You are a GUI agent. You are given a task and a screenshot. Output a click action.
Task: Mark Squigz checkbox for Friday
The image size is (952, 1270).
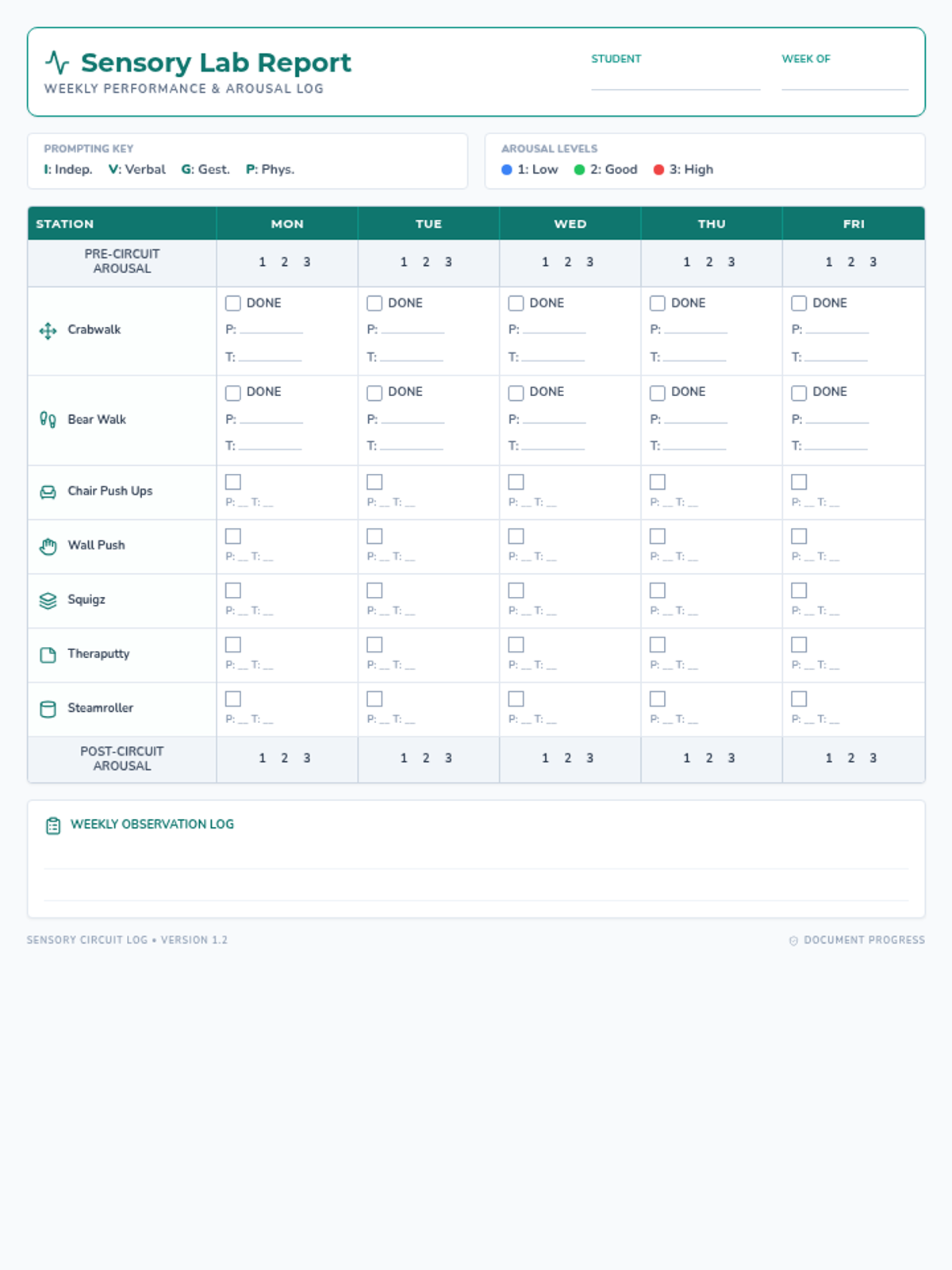(799, 591)
